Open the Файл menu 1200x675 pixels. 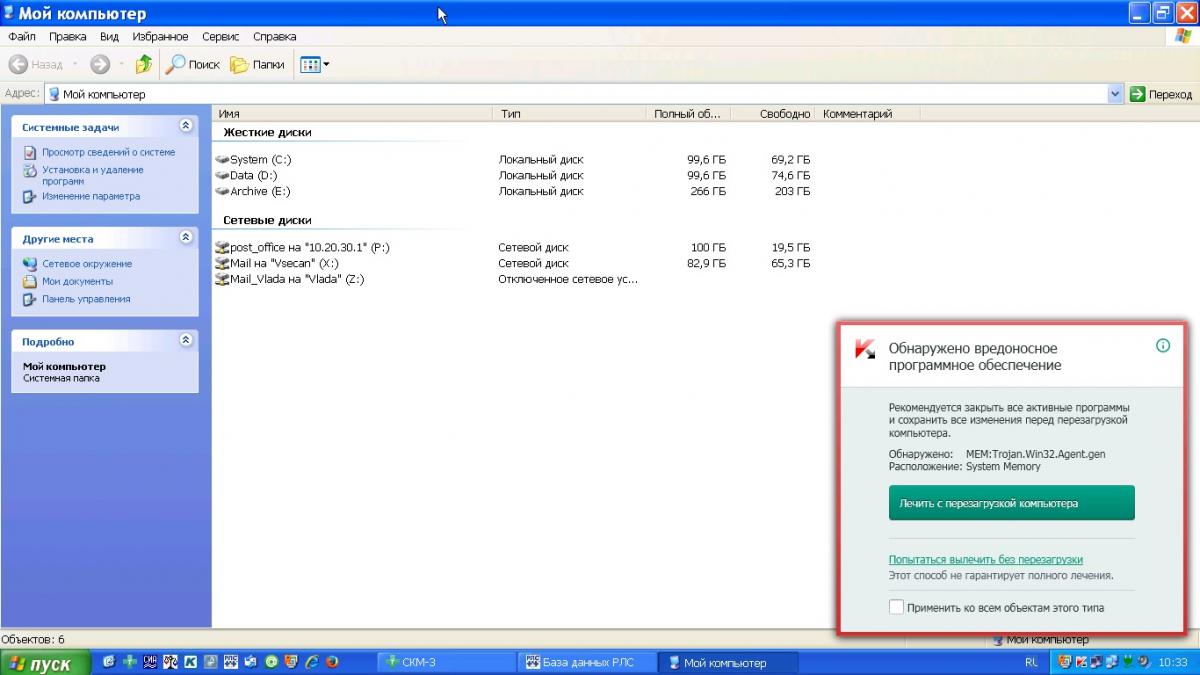point(22,37)
